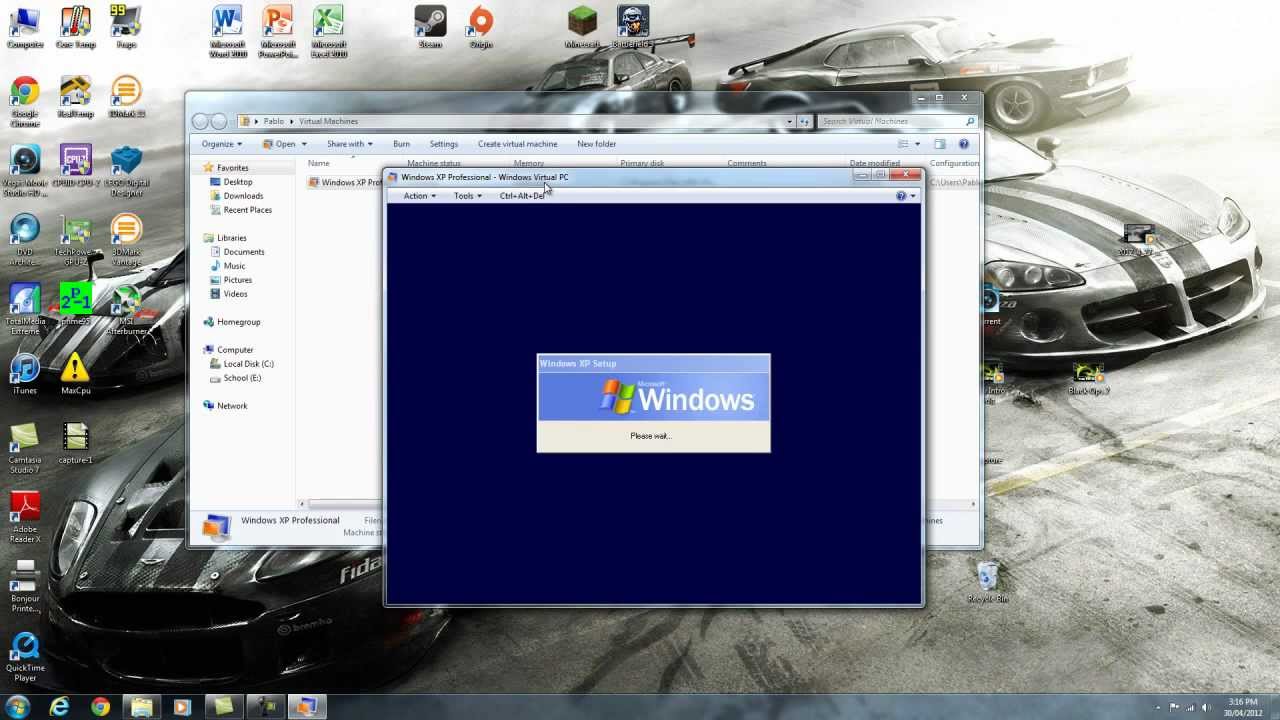Select Desktop under Favorites
1280x720 pixels.
(x=237, y=182)
